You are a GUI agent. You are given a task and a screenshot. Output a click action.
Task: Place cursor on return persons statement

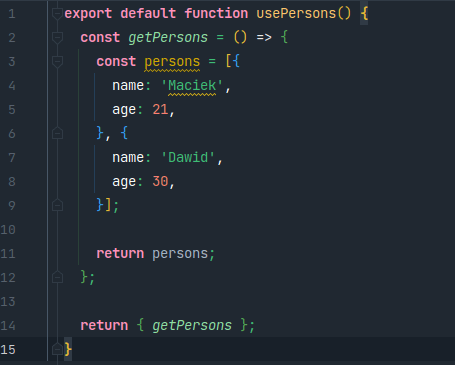pyautogui.click(x=156, y=254)
